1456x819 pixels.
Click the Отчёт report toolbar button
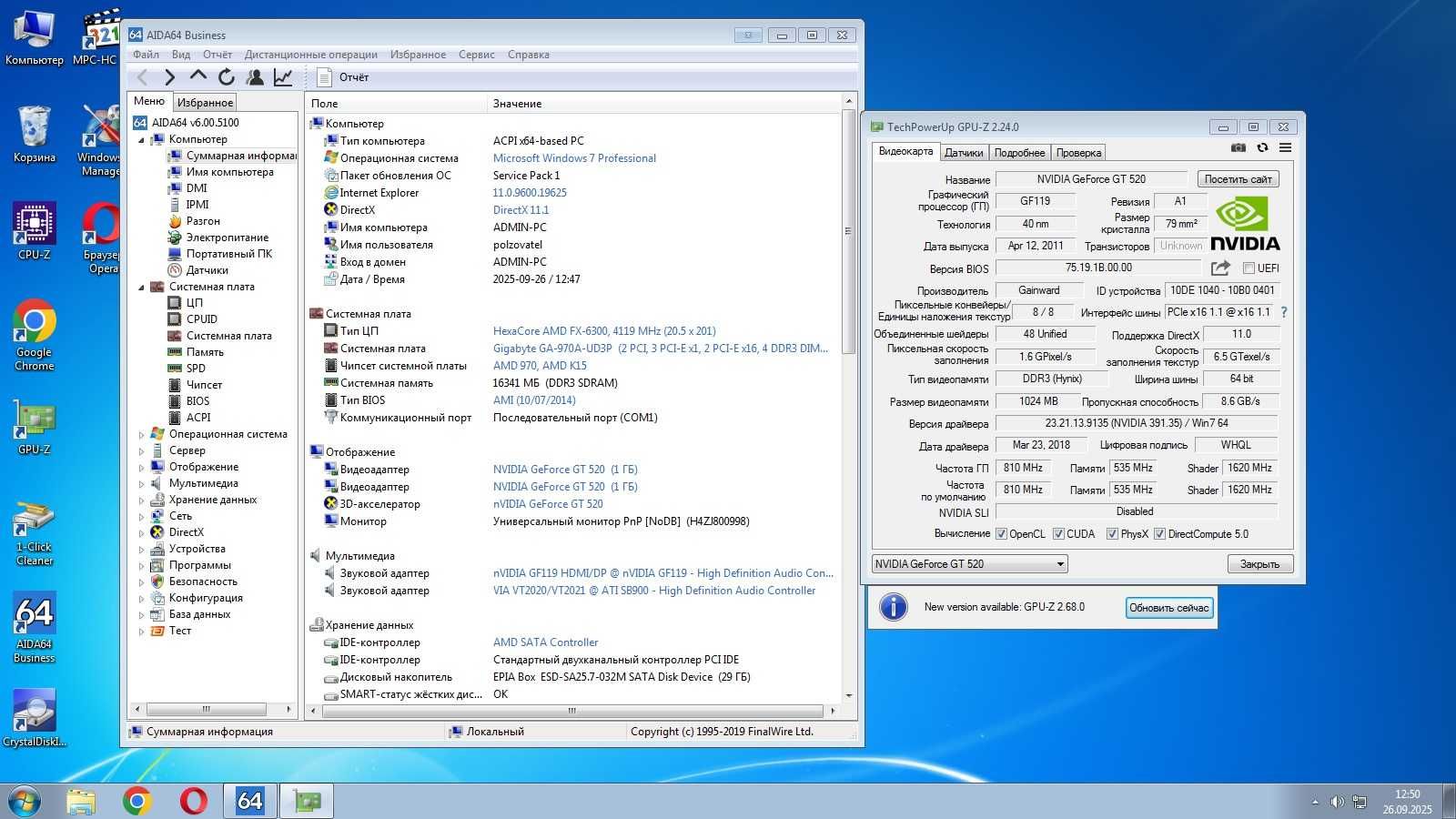344,77
